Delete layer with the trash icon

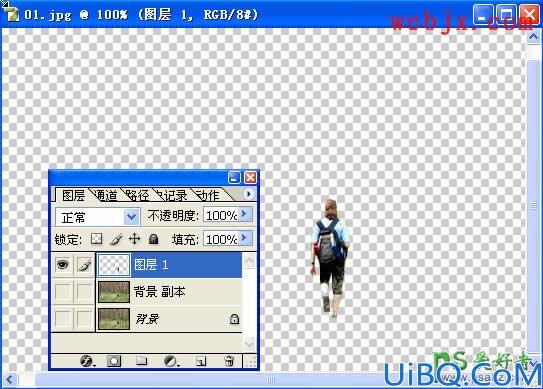229,361
